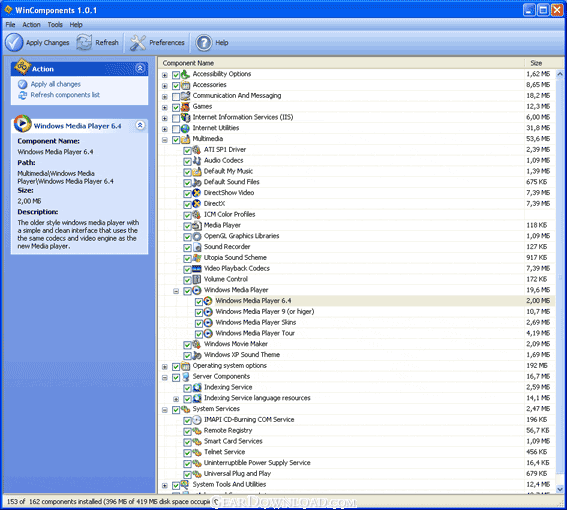Uncheck the Telnet Service checkbox
Screen dimensions: 567x510
tap(187, 453)
